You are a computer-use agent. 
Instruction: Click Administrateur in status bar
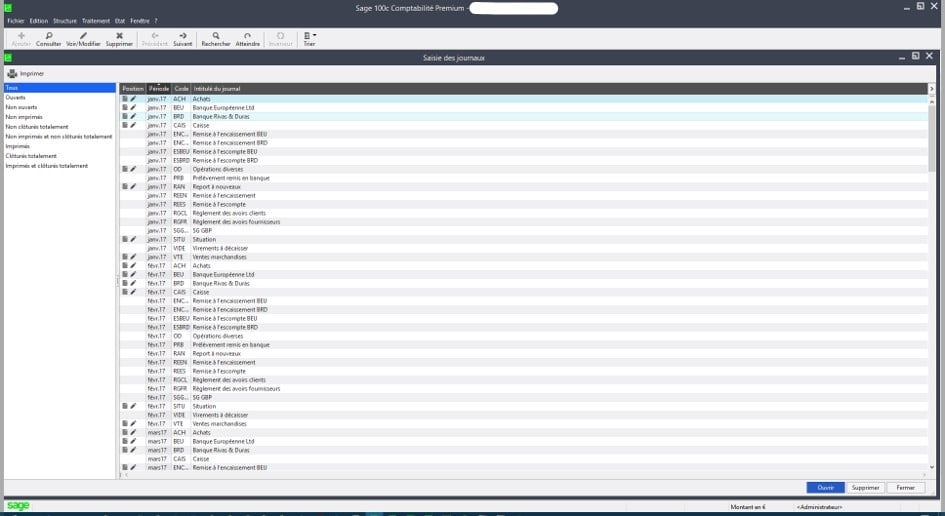click(x=819, y=507)
